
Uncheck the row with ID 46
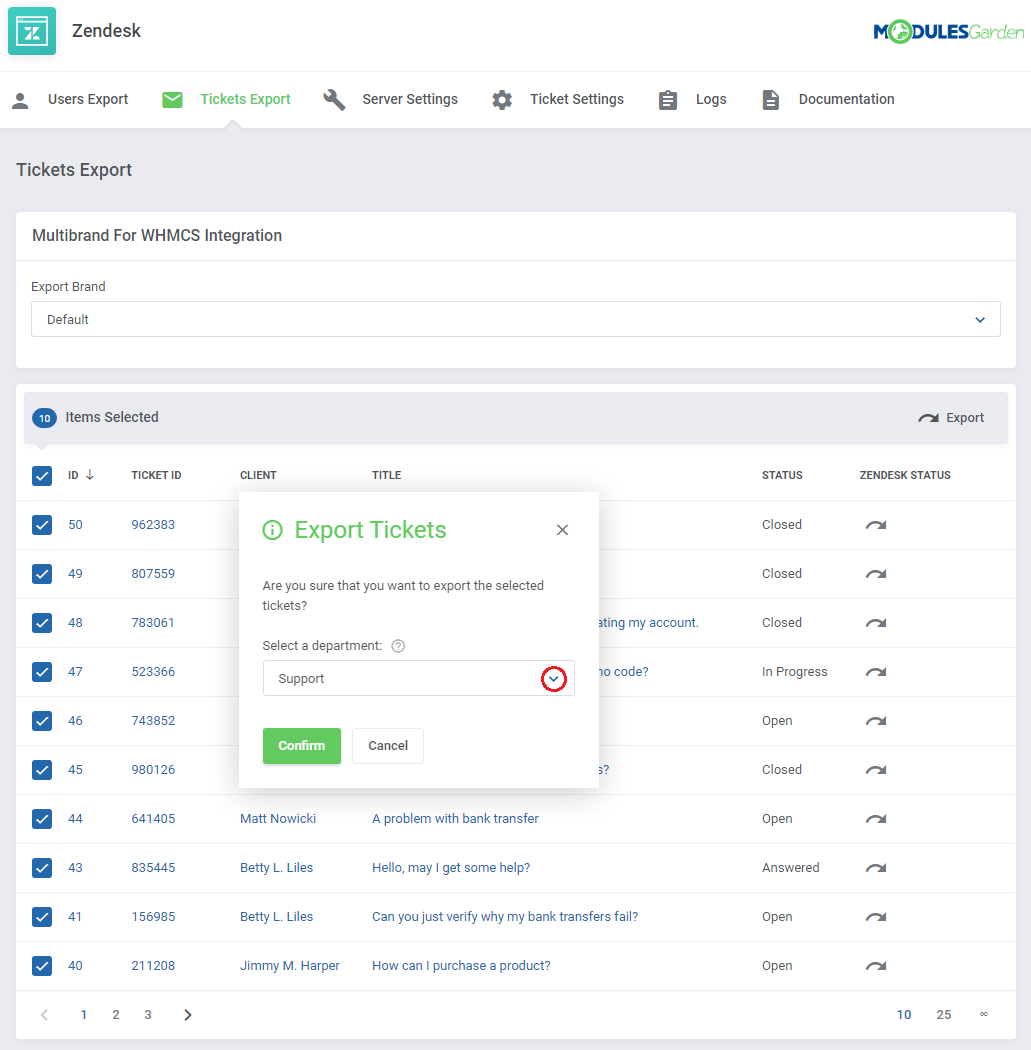42,721
